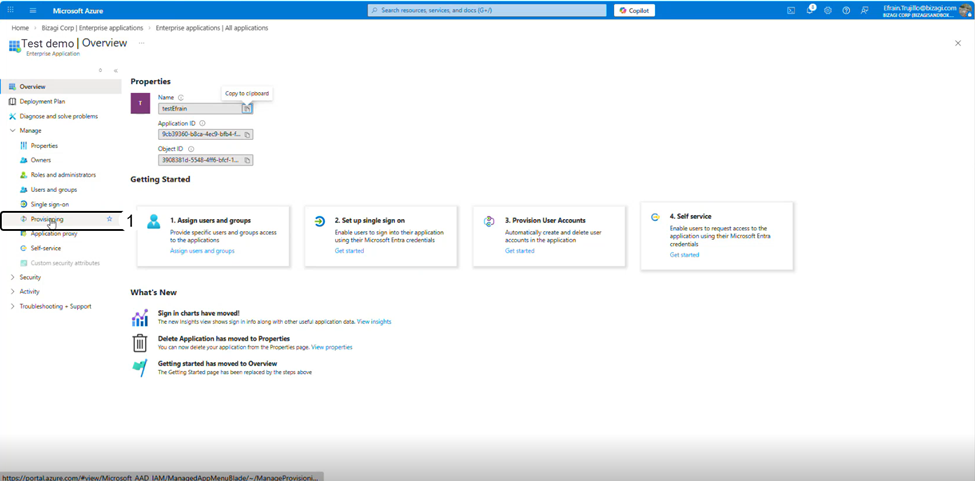Screen dimensions: 975x481
Task: Open the more options ellipsis beside Overview title
Action: point(142,43)
